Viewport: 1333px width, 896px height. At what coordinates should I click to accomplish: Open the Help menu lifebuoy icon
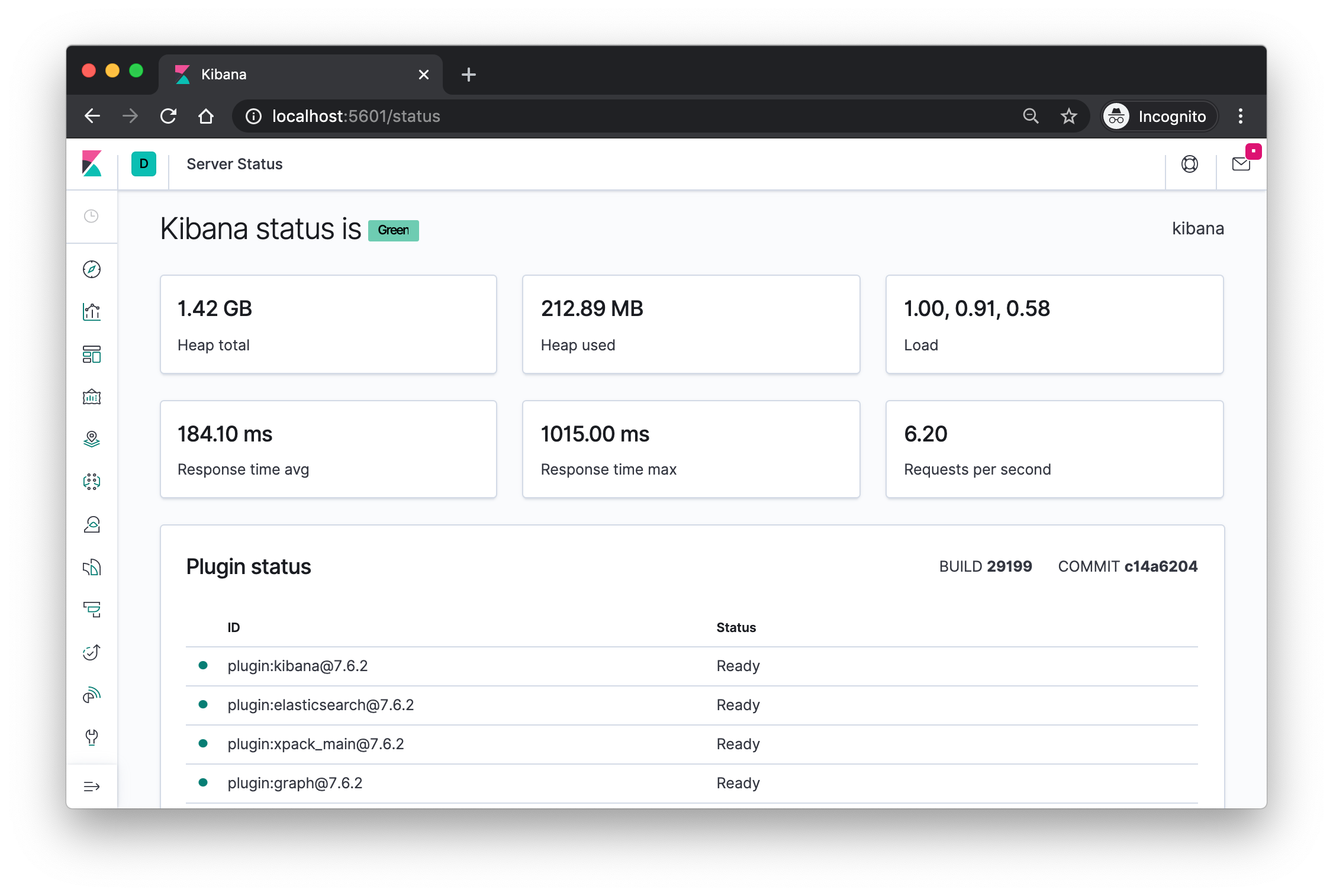click(1190, 164)
